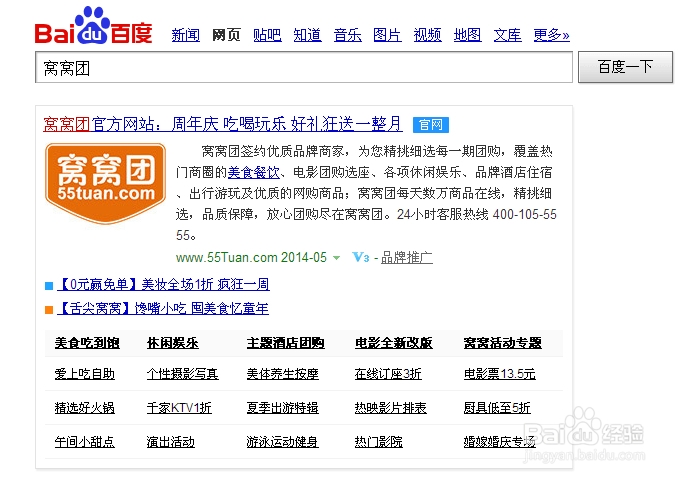
Task: Go to the 文库 tab
Action: 507,35
